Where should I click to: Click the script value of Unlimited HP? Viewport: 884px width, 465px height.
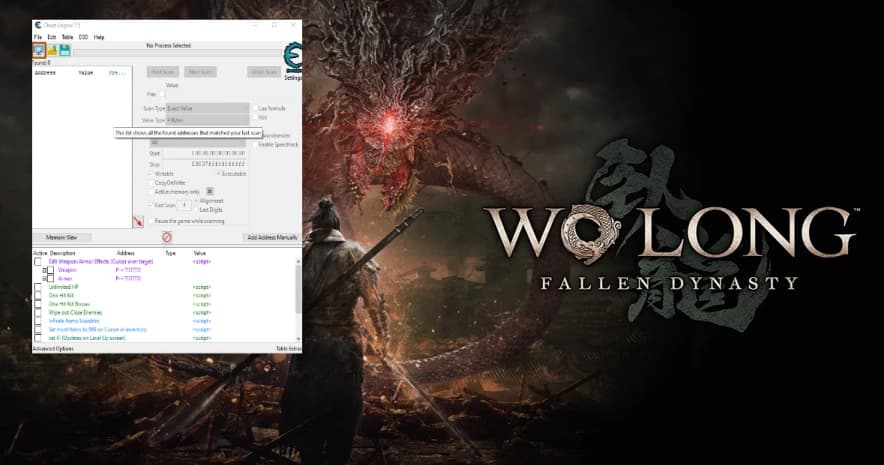[202, 287]
